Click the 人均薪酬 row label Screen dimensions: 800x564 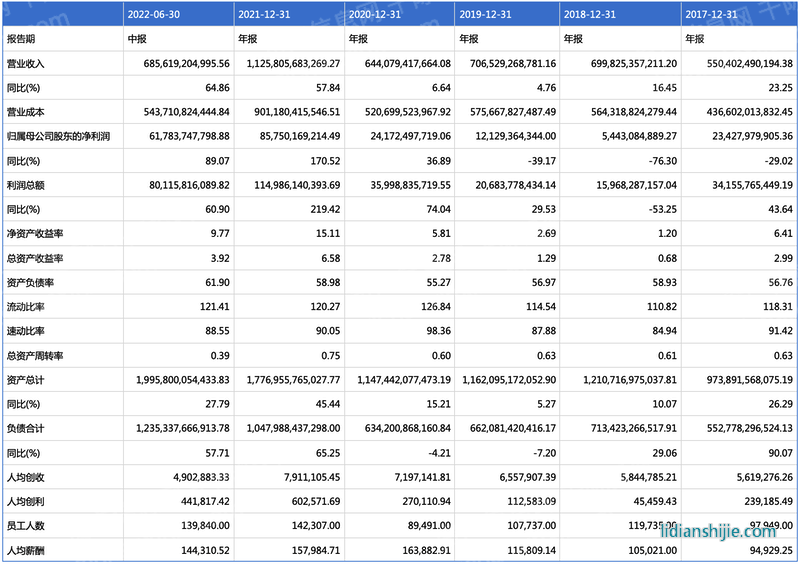coord(26,551)
